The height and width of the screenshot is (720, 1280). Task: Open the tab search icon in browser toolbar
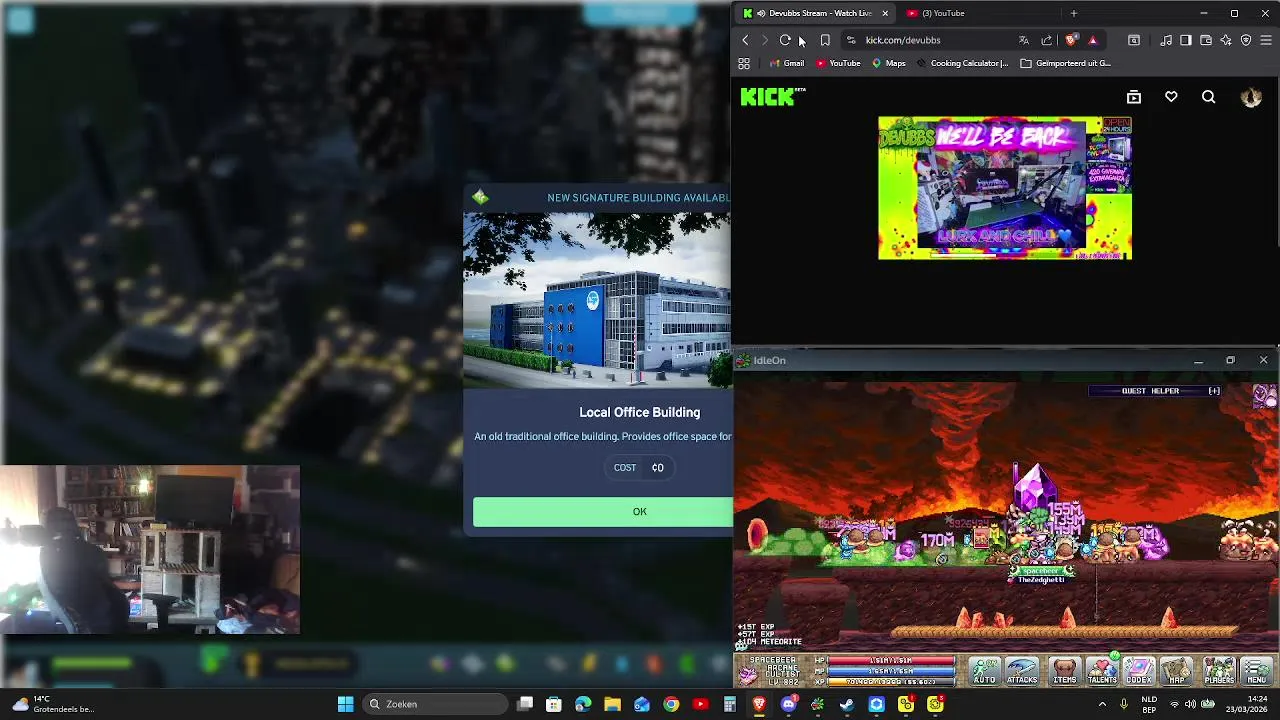click(x=1134, y=40)
